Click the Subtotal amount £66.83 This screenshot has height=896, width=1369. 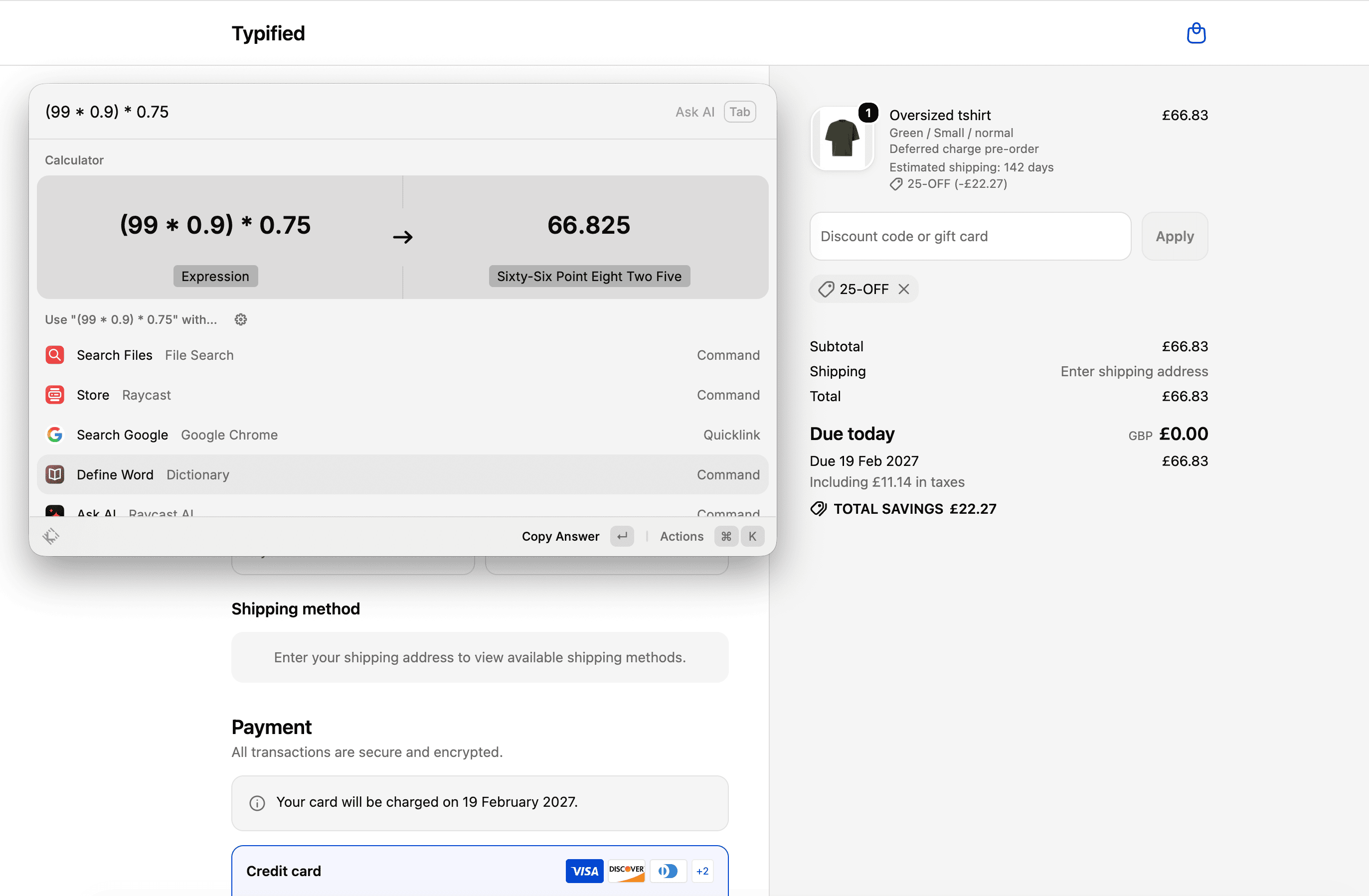(x=1185, y=346)
